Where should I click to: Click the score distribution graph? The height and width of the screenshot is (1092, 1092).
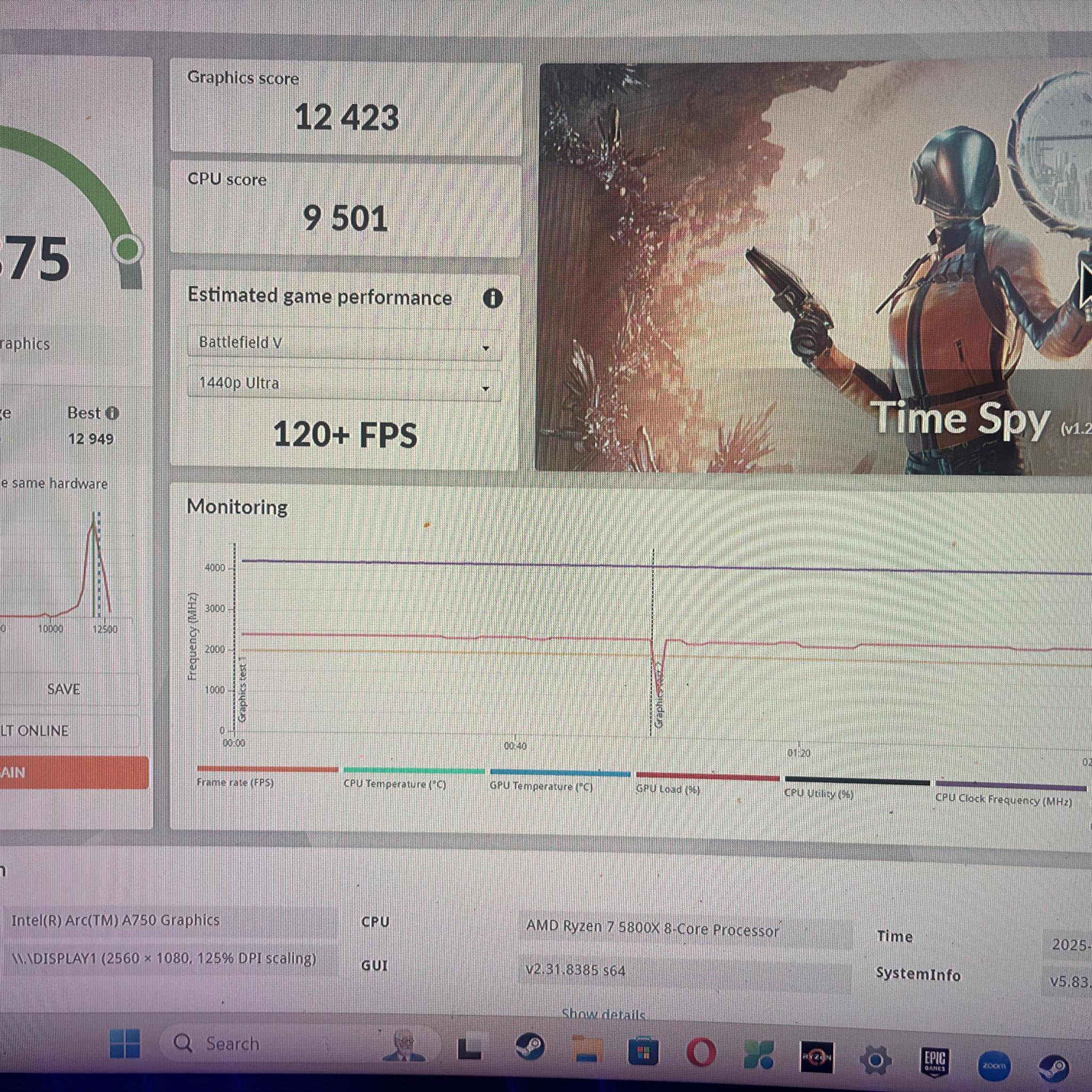tap(66, 565)
